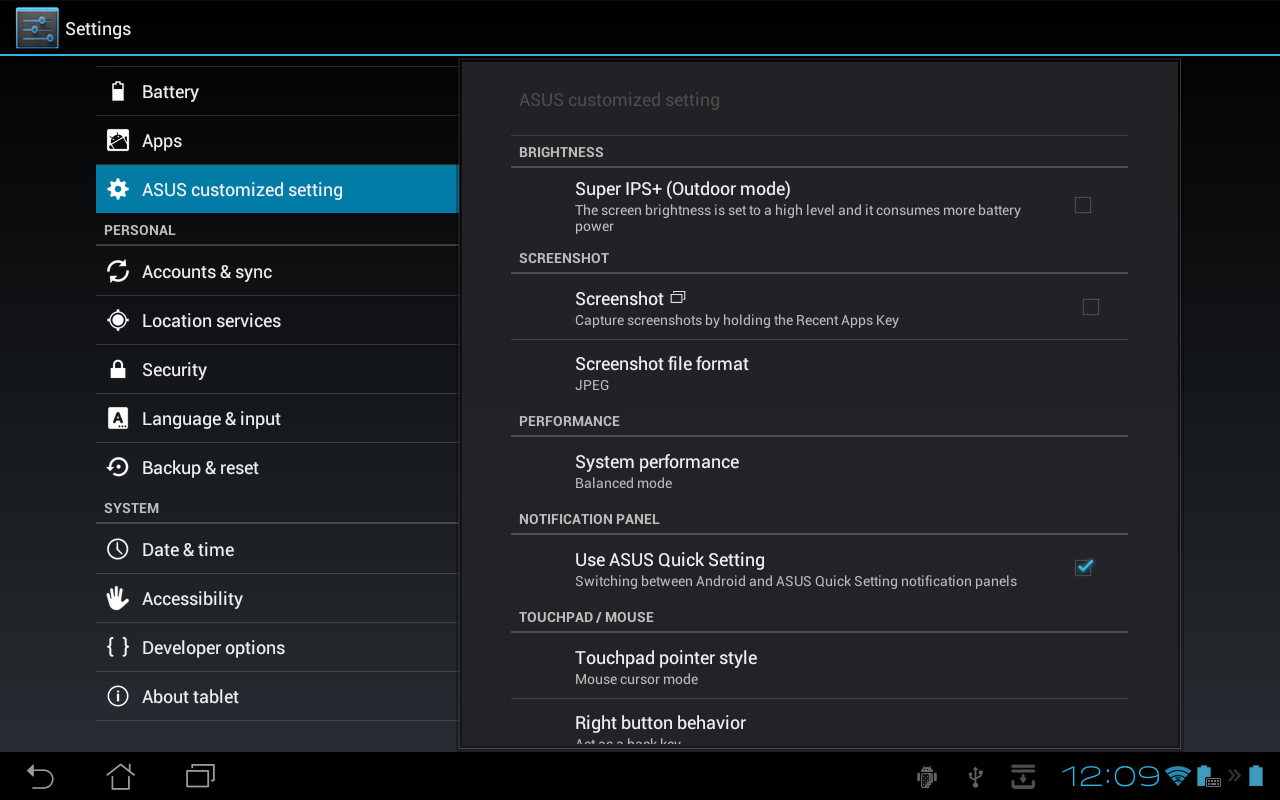Go to Developer options
Viewport: 1280px width, 800px height.
pos(277,648)
